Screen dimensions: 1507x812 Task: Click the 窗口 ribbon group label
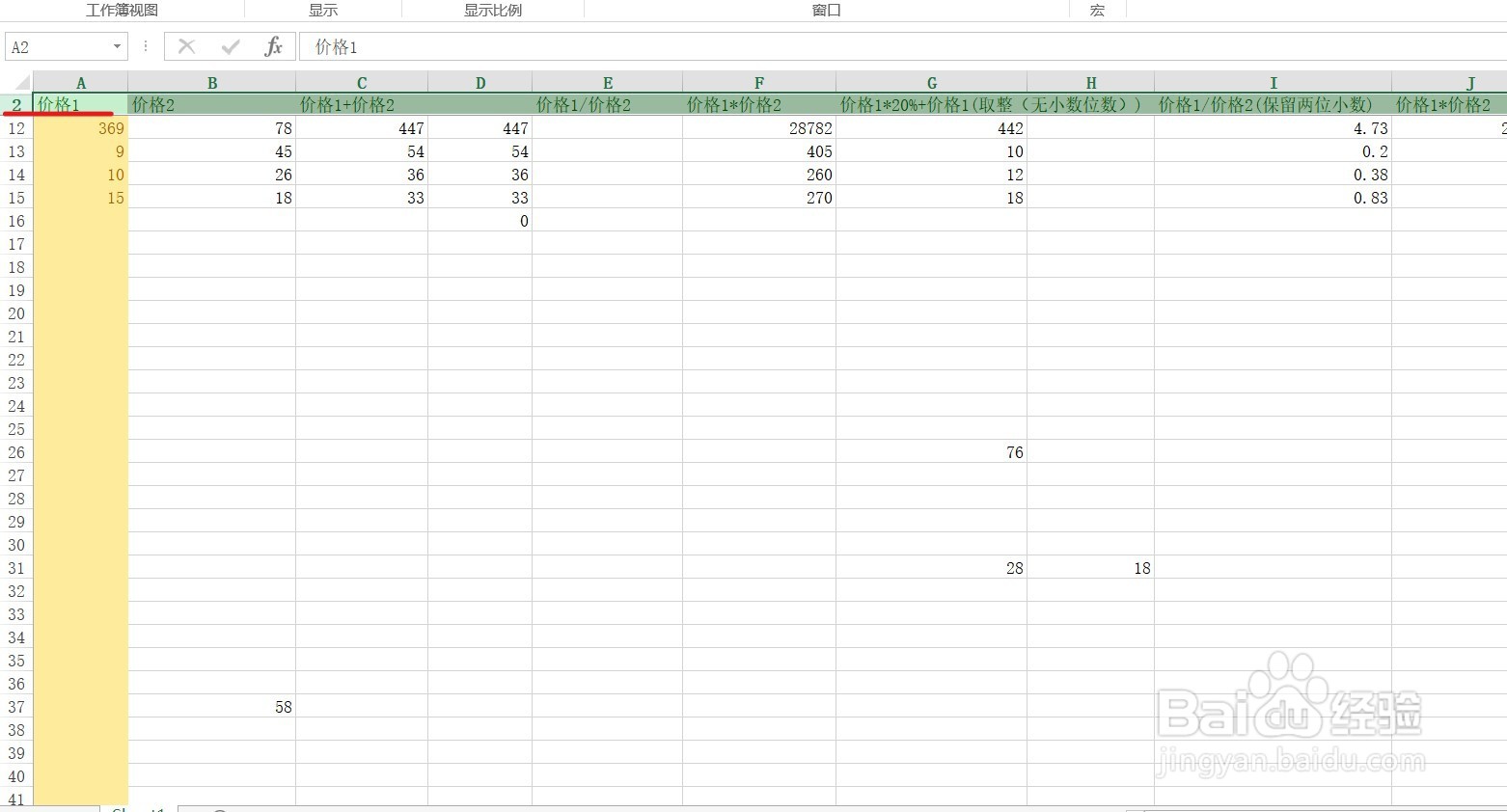point(827,10)
